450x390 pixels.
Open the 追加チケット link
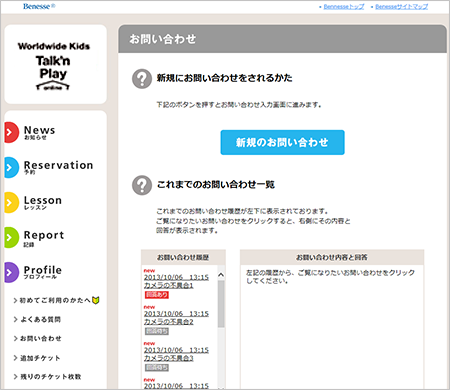[x=40, y=358]
